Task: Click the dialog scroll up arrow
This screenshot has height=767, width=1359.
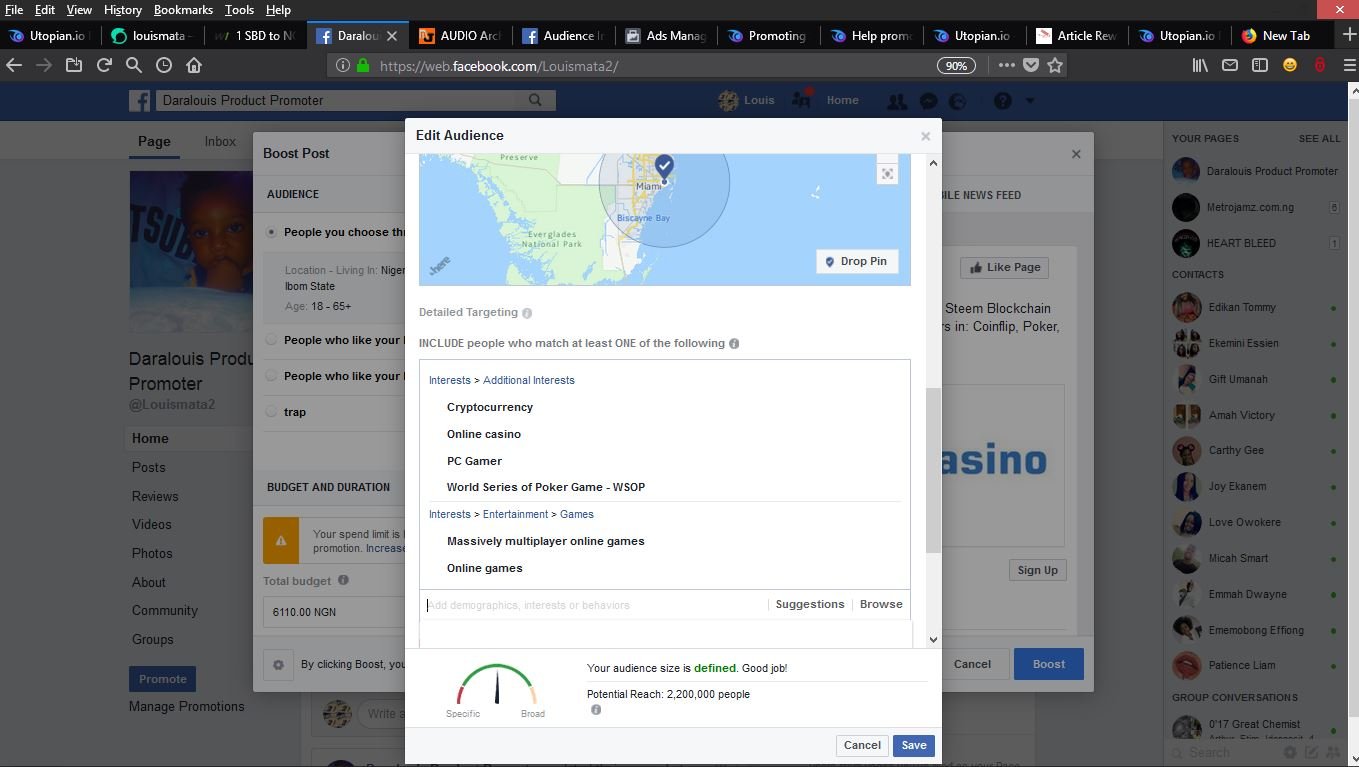Action: point(933,163)
